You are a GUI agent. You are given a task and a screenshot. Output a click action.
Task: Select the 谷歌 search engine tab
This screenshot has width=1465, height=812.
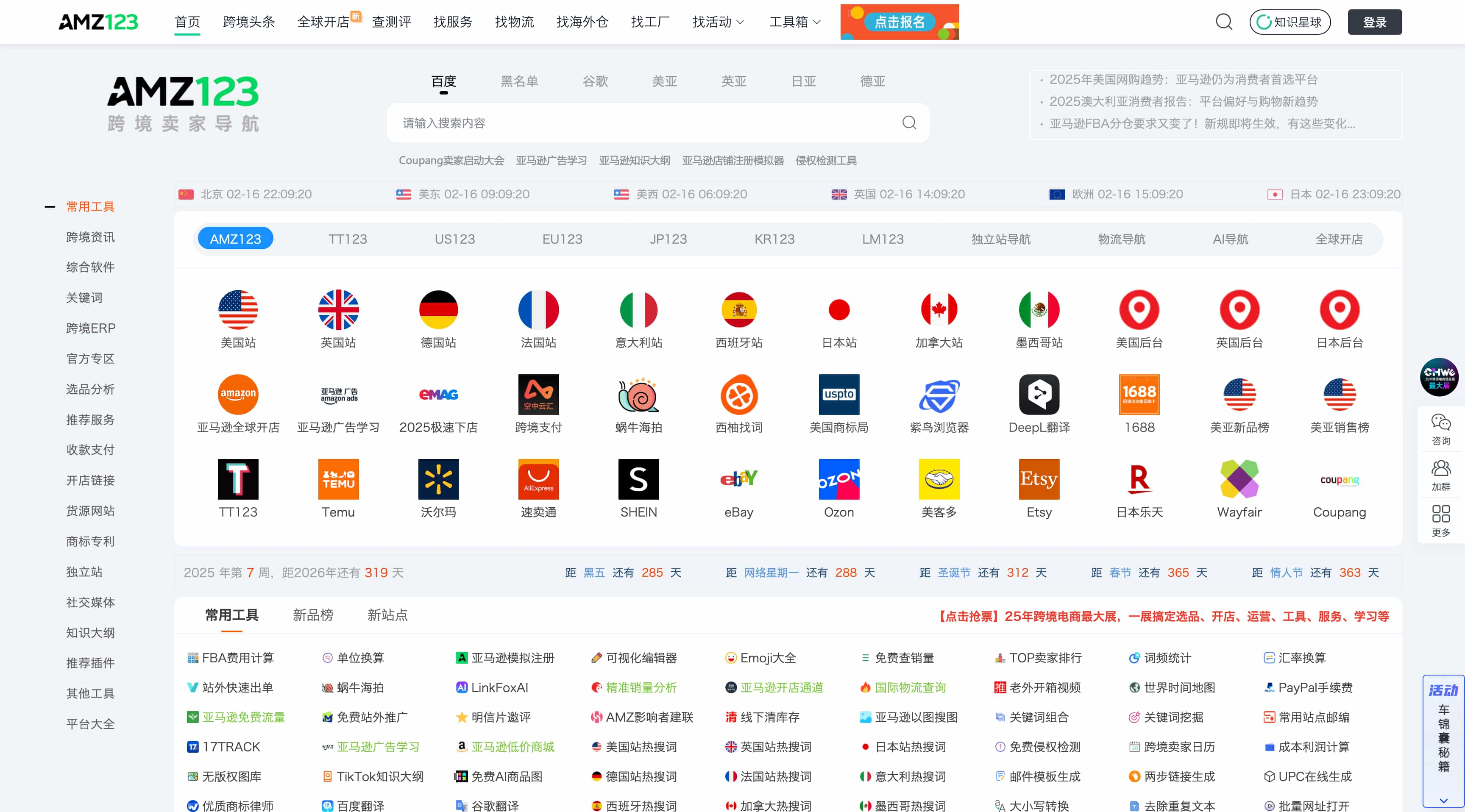tap(595, 81)
